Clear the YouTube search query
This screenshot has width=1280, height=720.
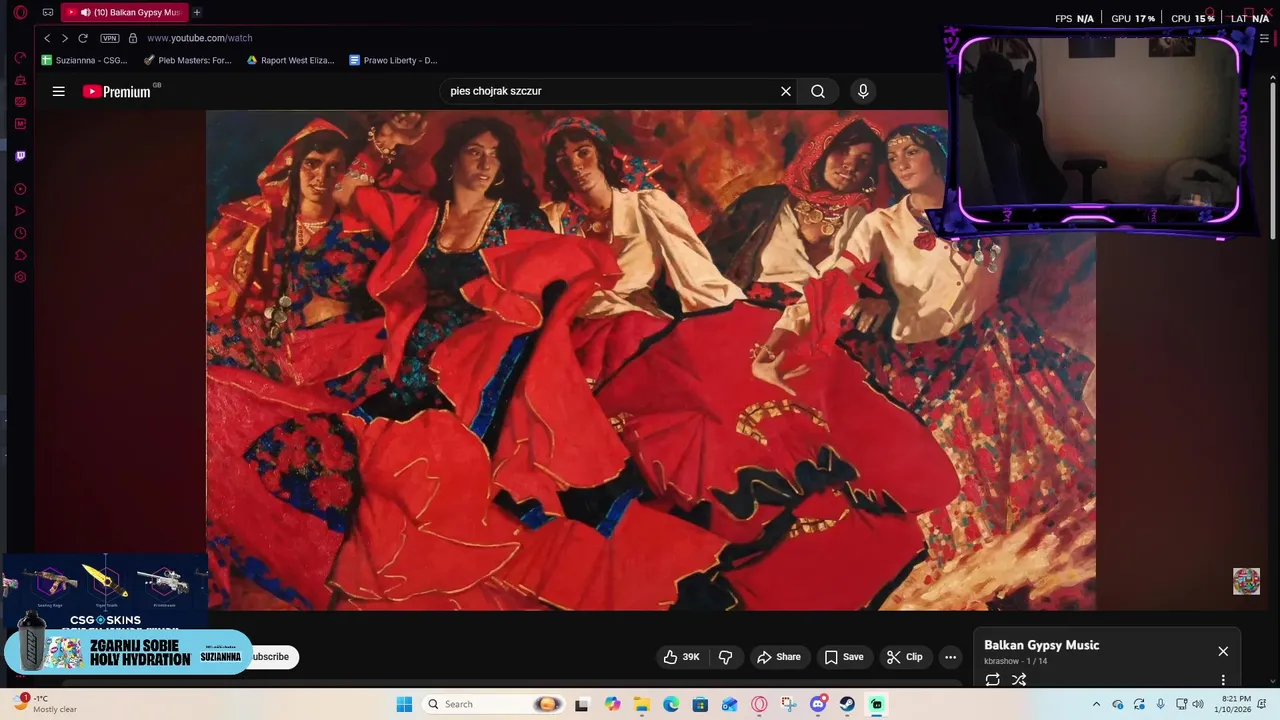(786, 91)
